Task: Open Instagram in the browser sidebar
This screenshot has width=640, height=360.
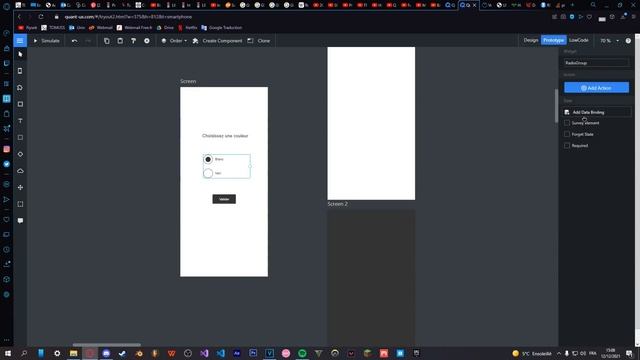Action: coord(7,149)
